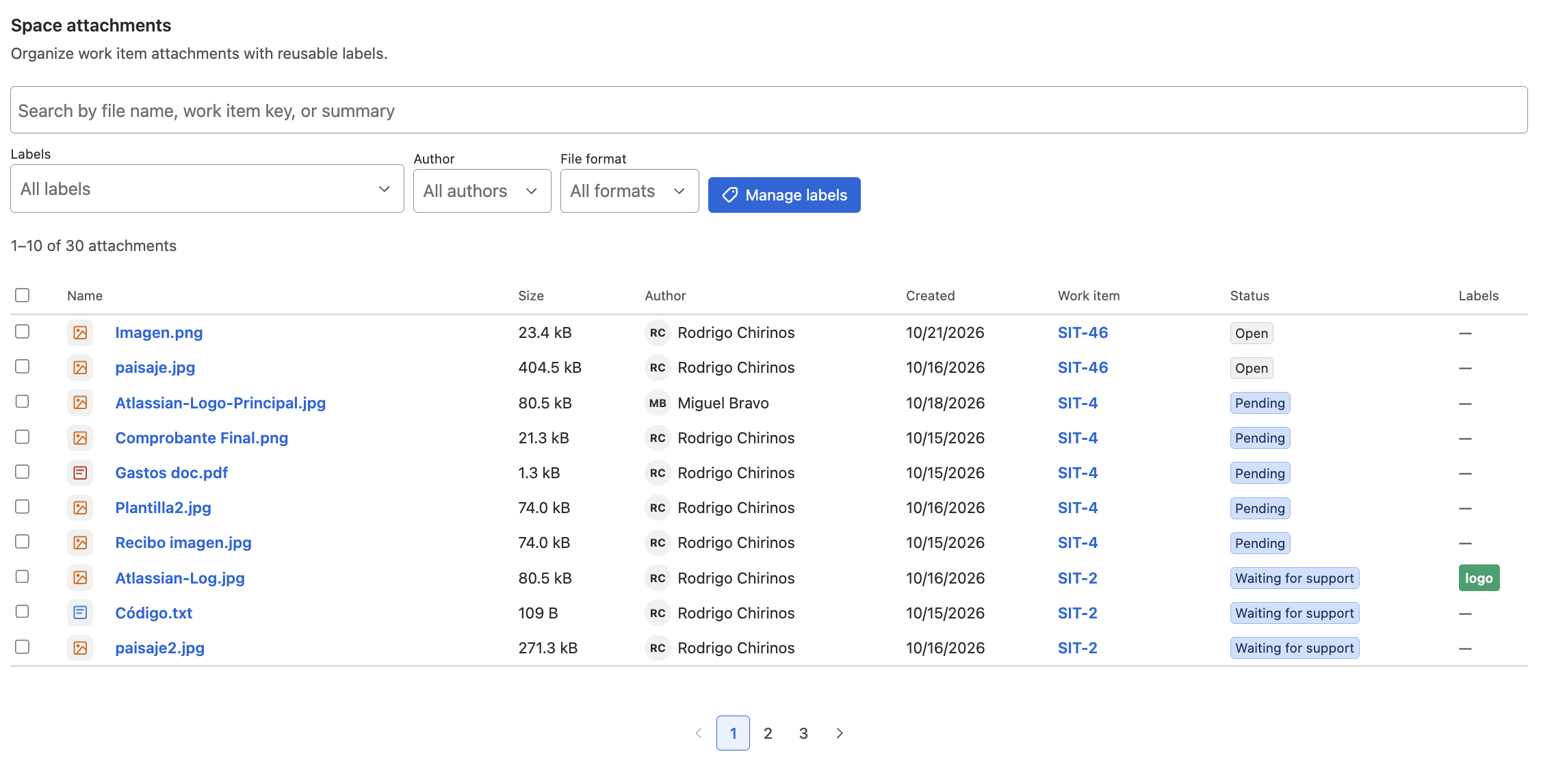Click the RC avatar in the paisaje2.jpg row
1541x784 pixels.
(x=658, y=648)
